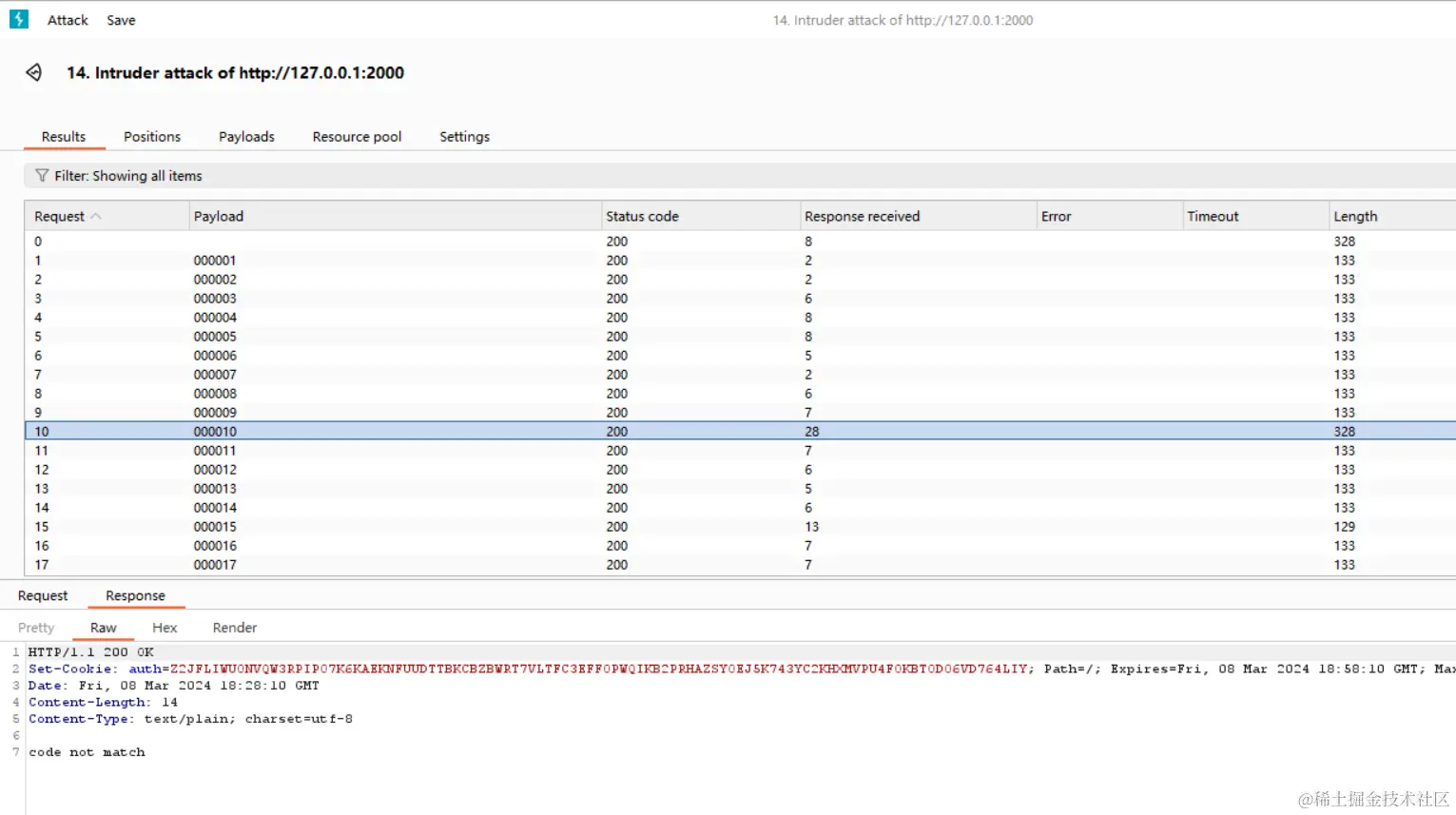Open the Save menu
Screen dimensions: 1456x815
121,20
